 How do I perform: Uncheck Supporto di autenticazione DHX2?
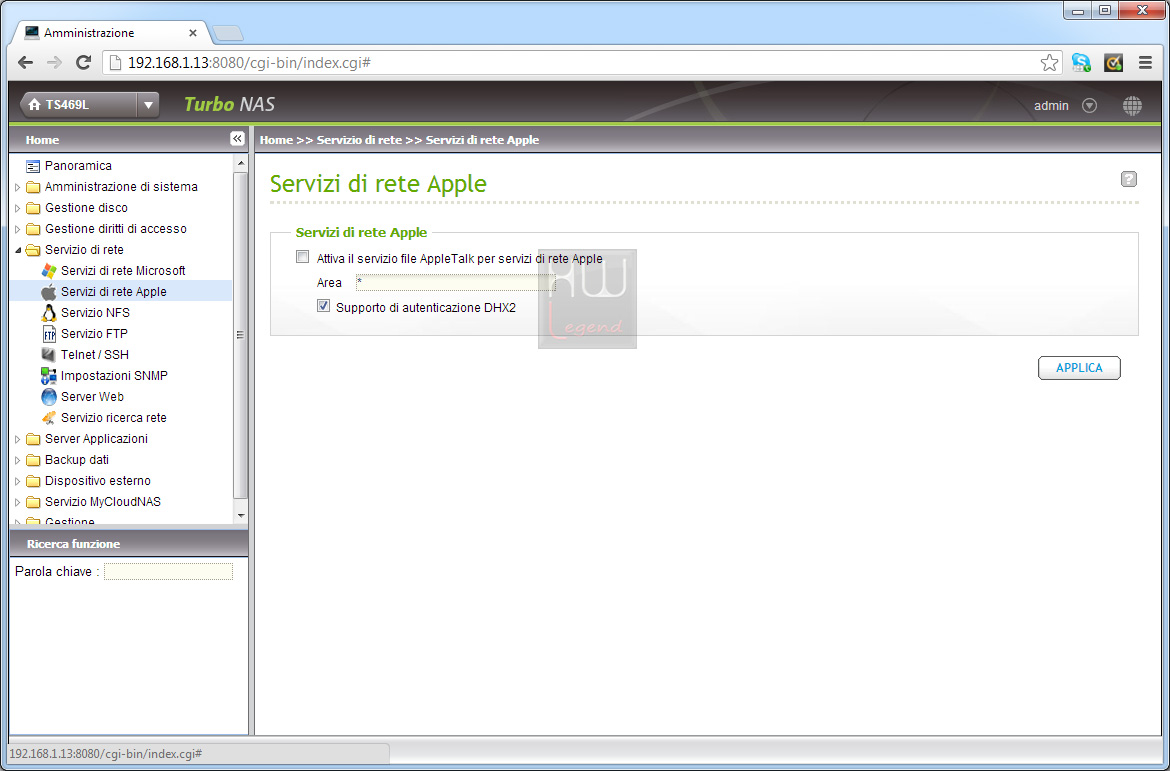(x=323, y=306)
